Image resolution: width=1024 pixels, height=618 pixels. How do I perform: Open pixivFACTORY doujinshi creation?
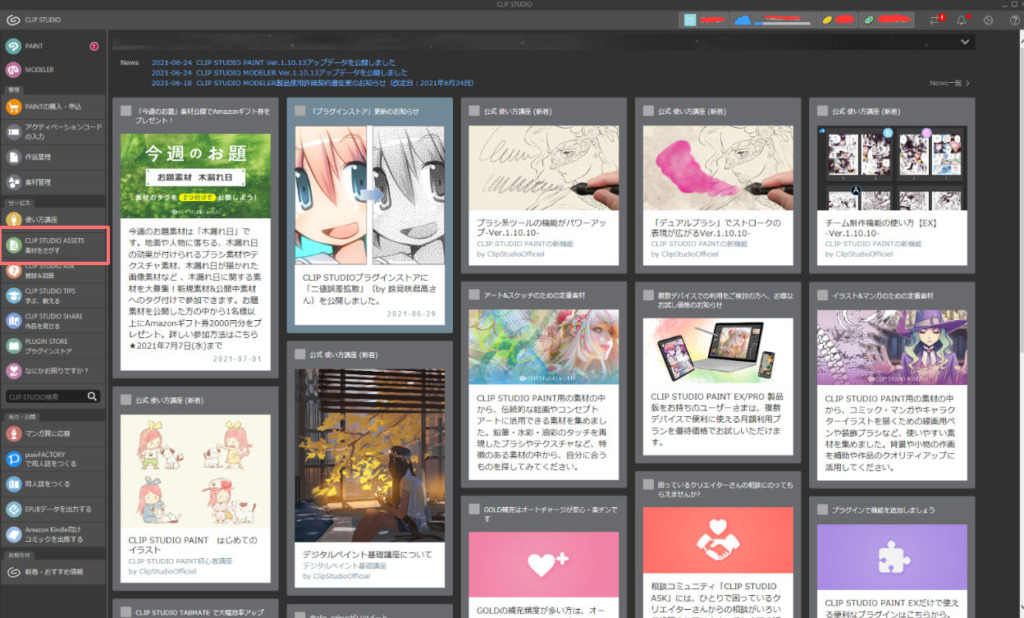(52, 459)
